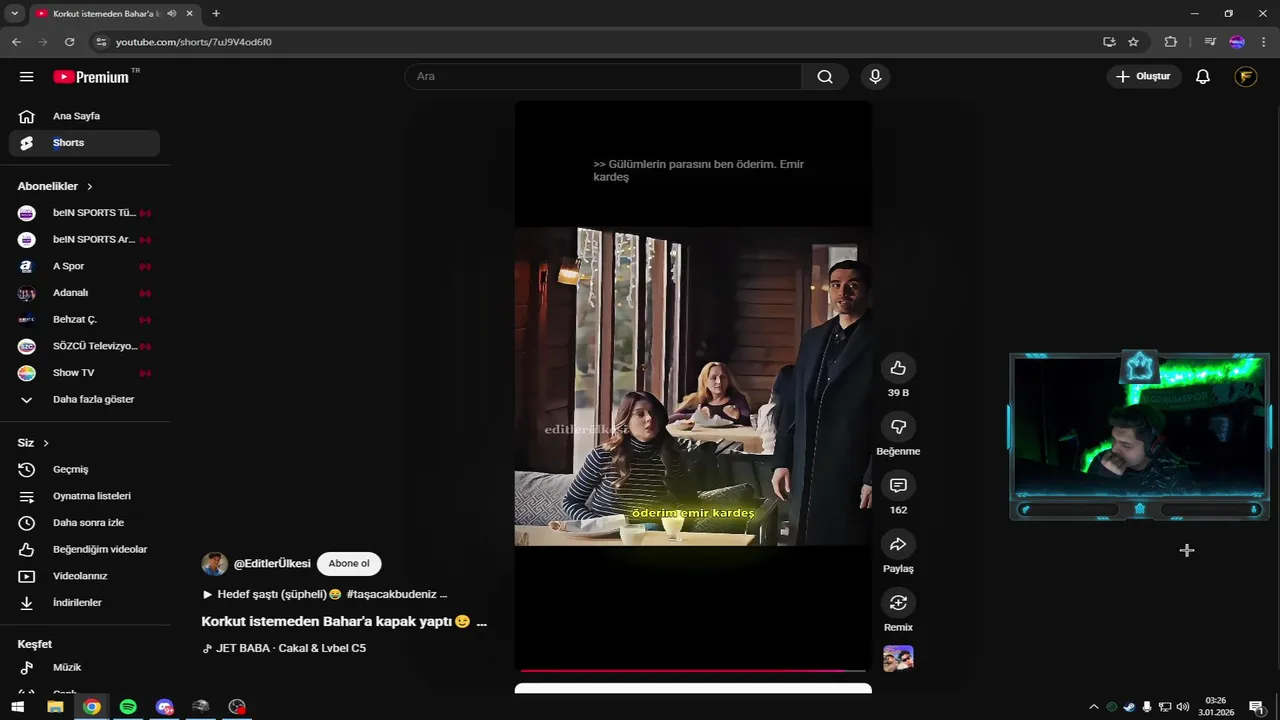
Task: Expand Daha fazla göster
Action: point(85,400)
